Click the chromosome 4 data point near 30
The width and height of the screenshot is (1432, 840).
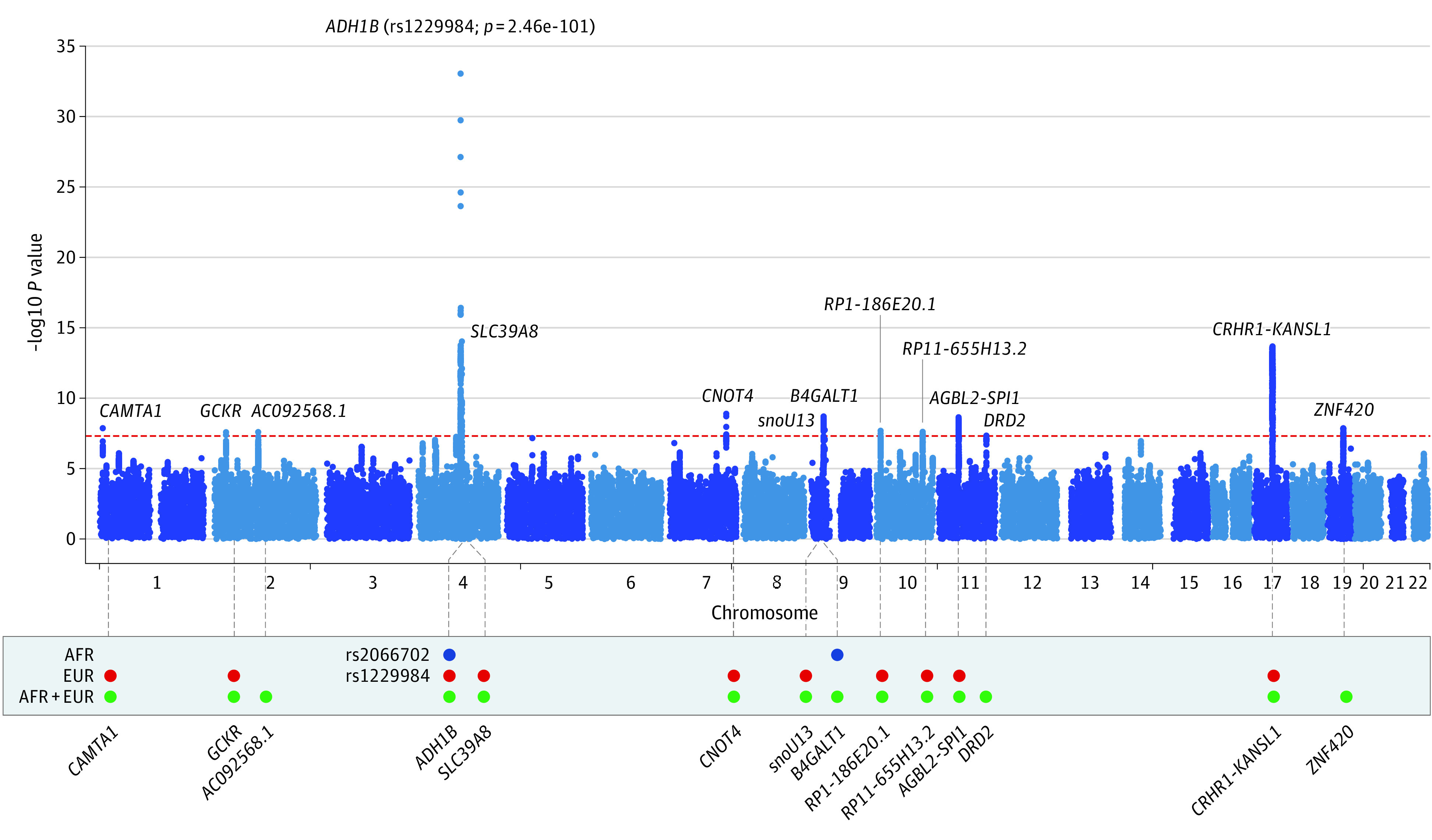tap(460, 120)
